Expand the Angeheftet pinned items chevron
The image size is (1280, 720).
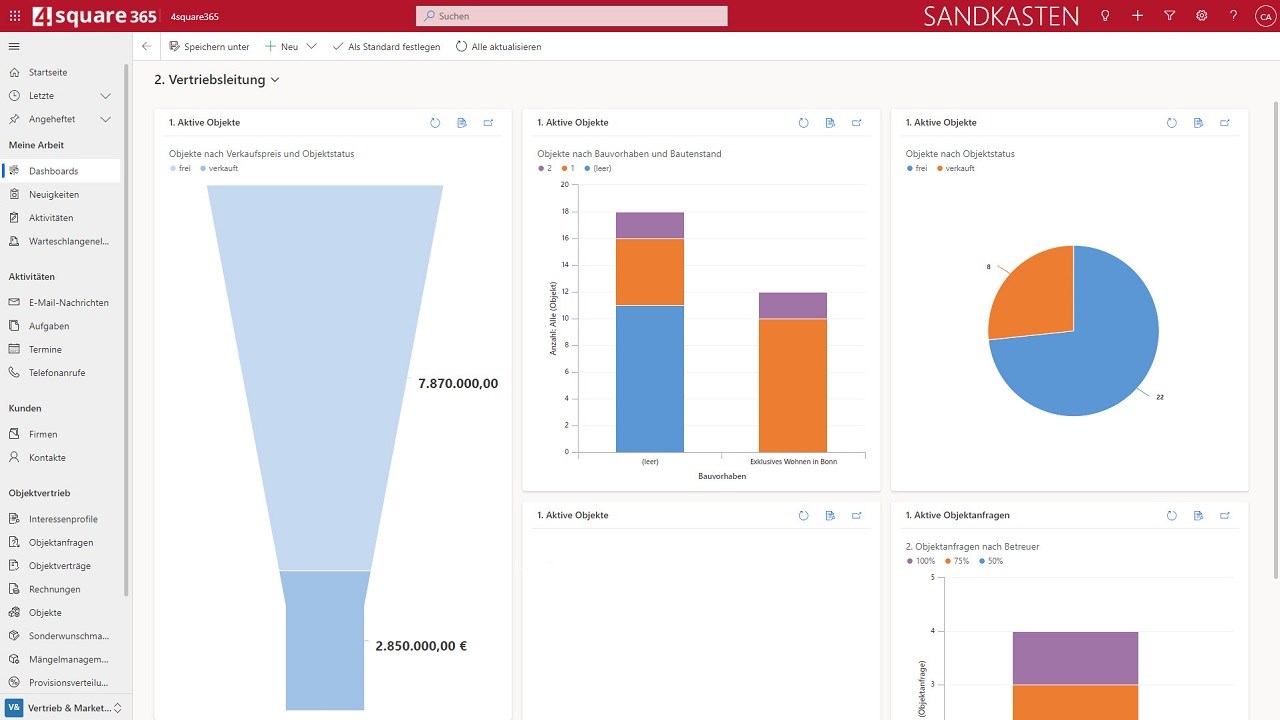pos(105,119)
